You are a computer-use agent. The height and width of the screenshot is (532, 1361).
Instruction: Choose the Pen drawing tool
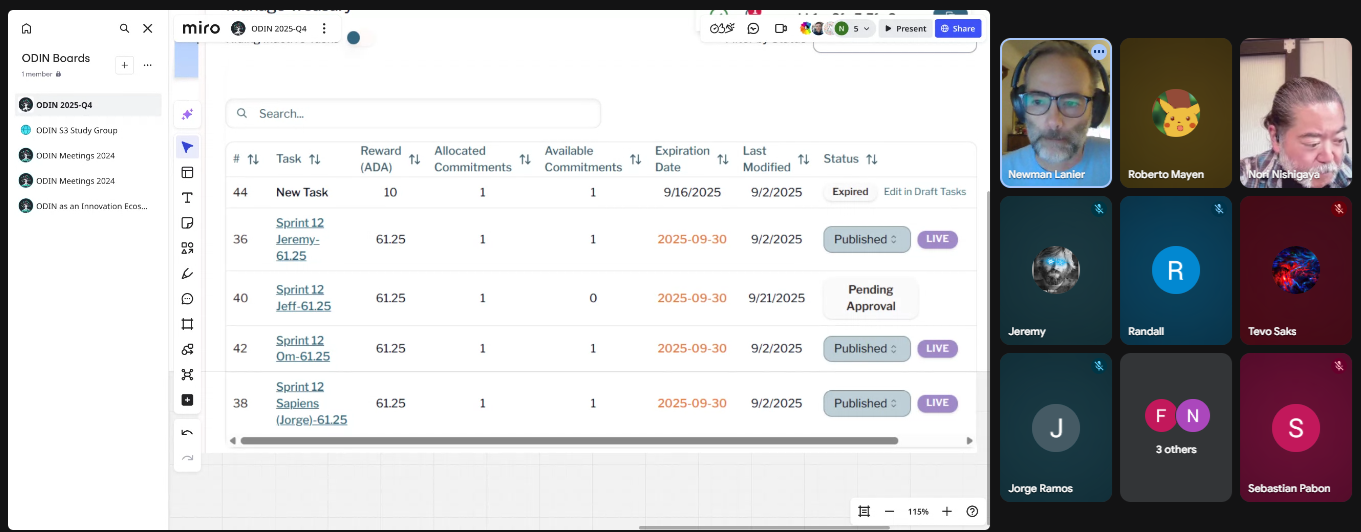pos(187,274)
